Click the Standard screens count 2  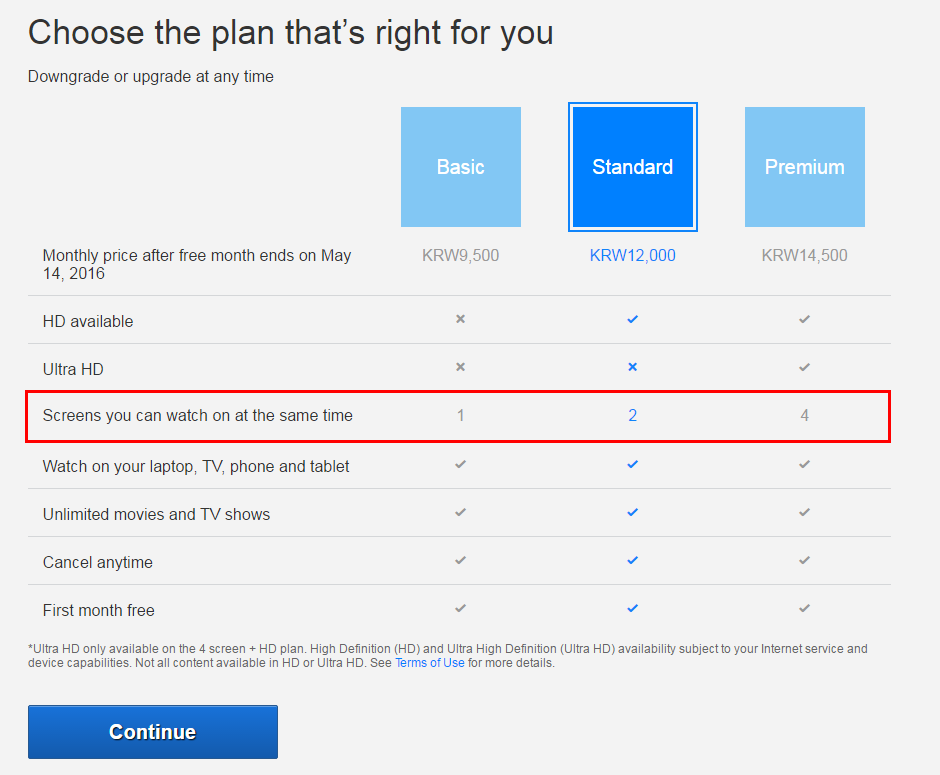coord(632,415)
